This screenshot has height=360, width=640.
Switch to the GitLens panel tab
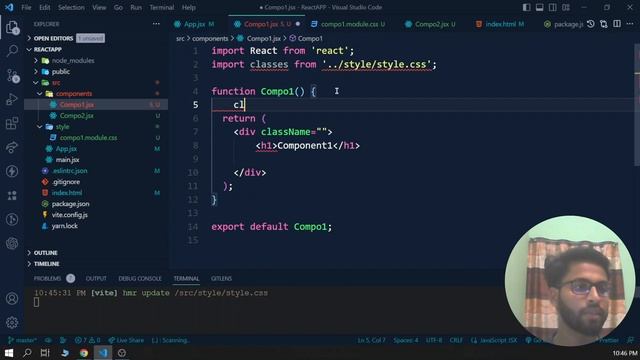point(221,278)
